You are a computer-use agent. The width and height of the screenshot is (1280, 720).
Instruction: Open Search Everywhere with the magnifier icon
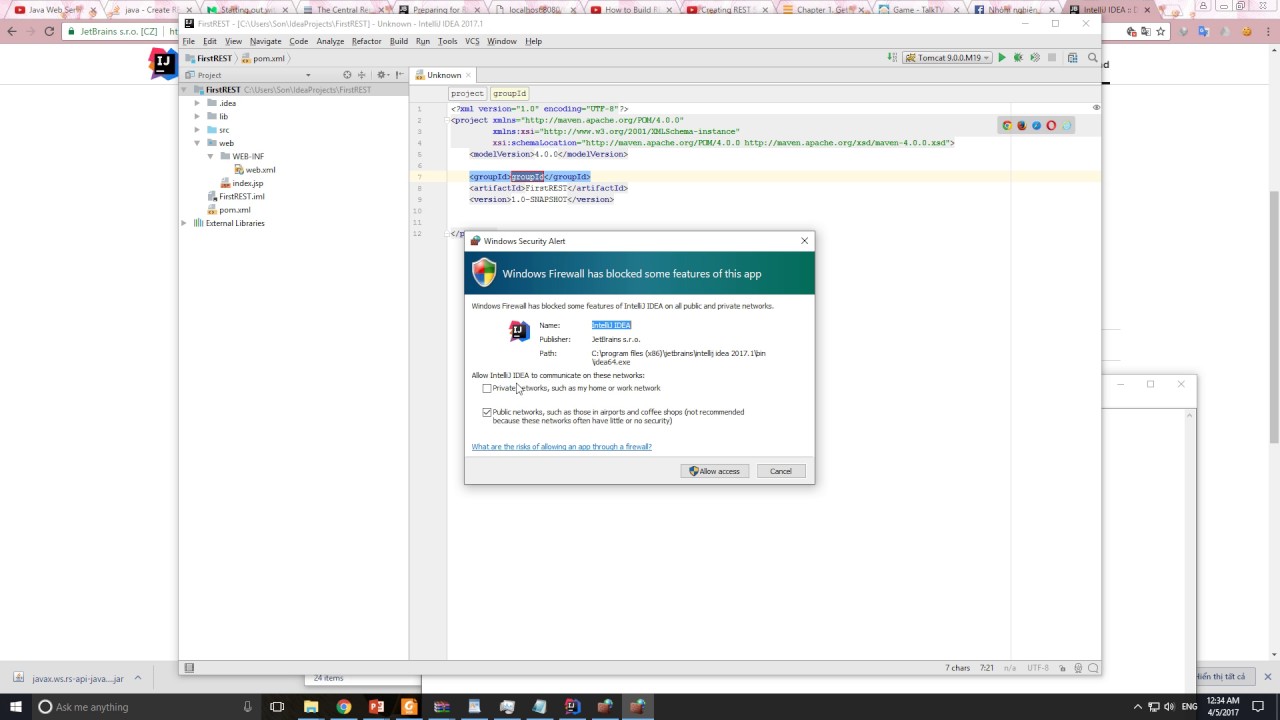click(x=1093, y=58)
